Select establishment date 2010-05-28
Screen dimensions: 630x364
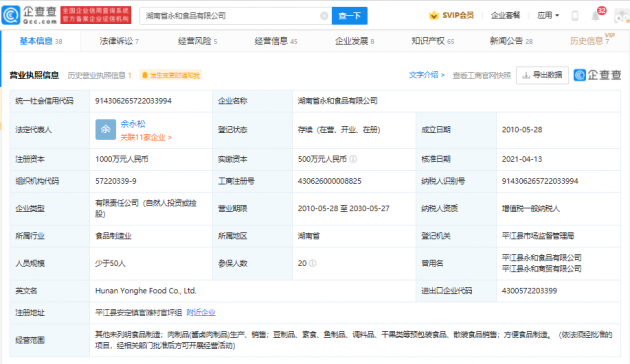522,130
